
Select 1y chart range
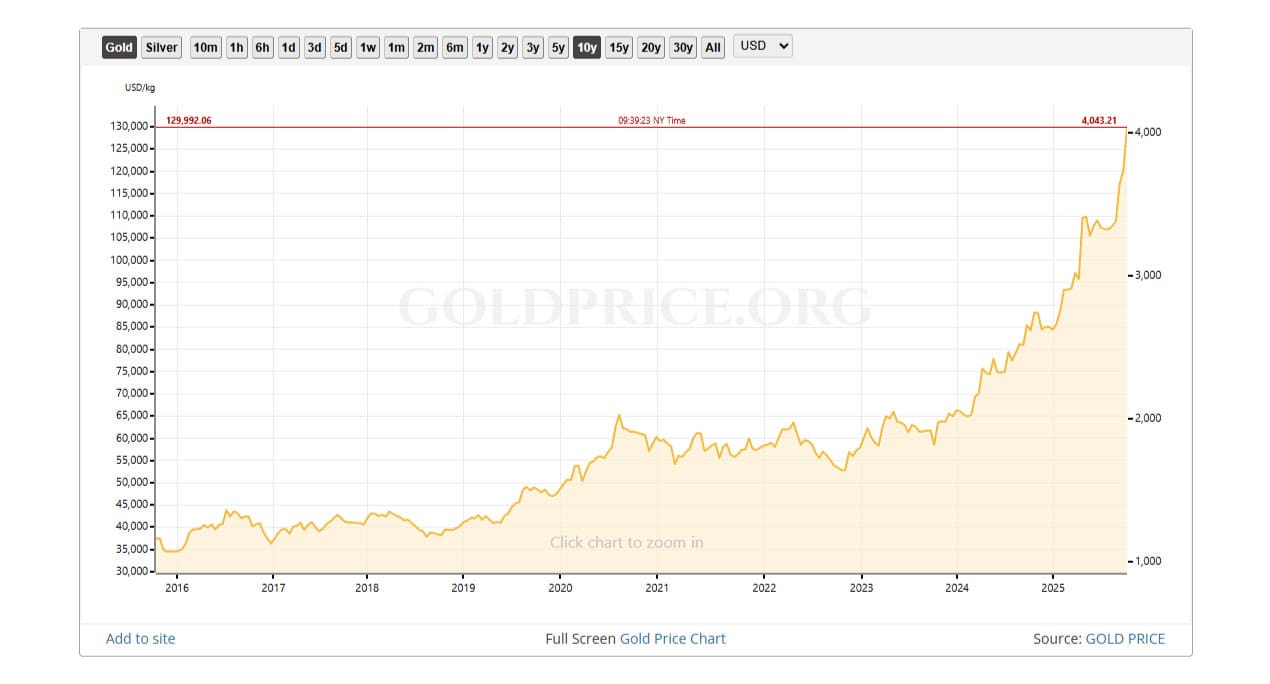pyautogui.click(x=482, y=47)
